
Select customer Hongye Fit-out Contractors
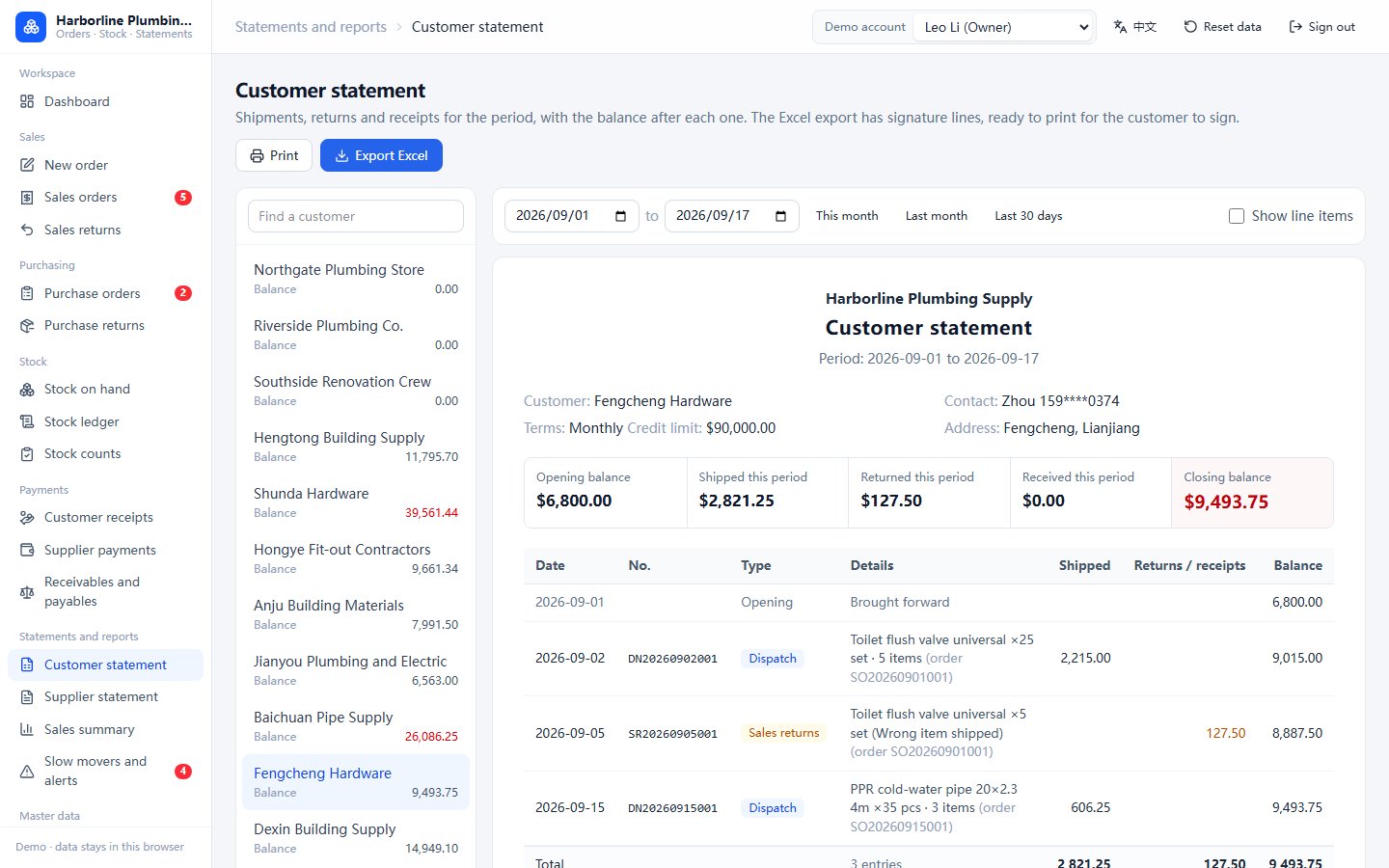356,558
